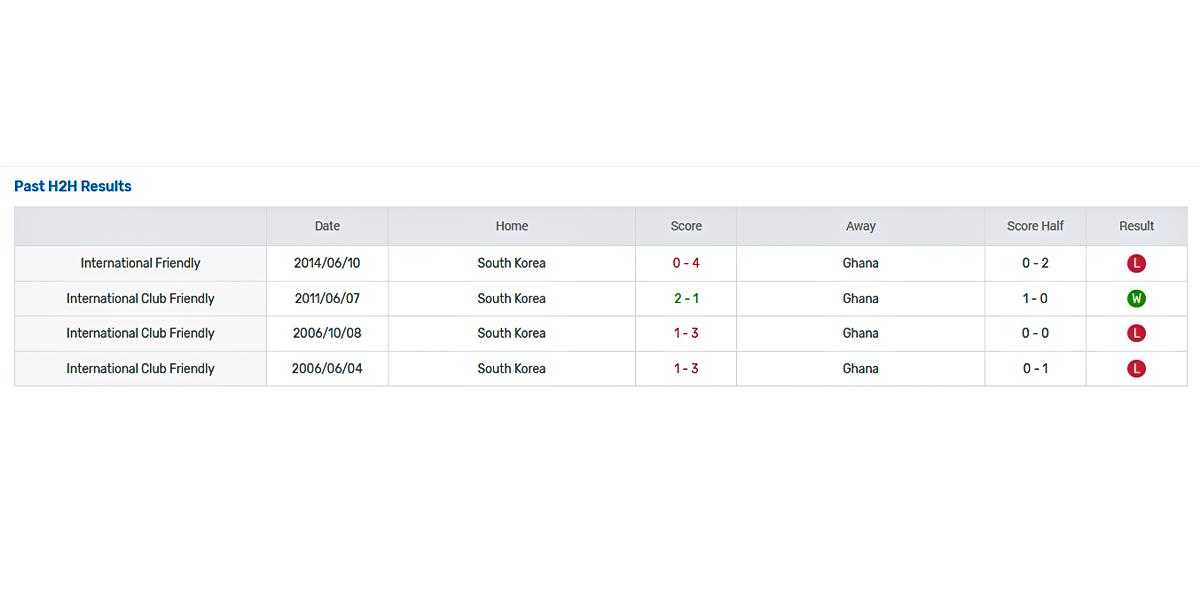Screen dimensions: 1200x600
Task: Click the Score column header
Action: pyautogui.click(x=686, y=226)
